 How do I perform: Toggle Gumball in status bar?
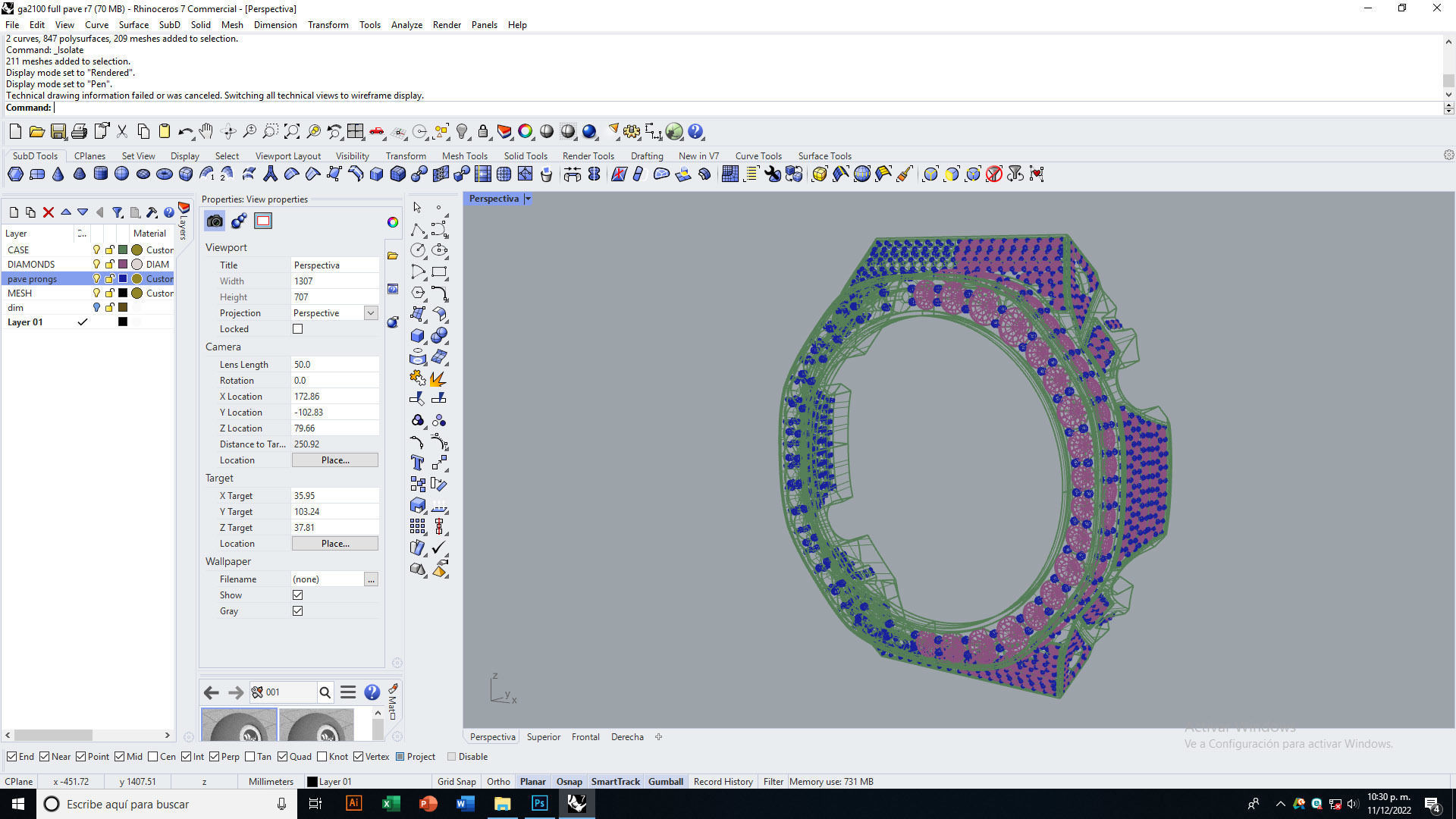[666, 782]
